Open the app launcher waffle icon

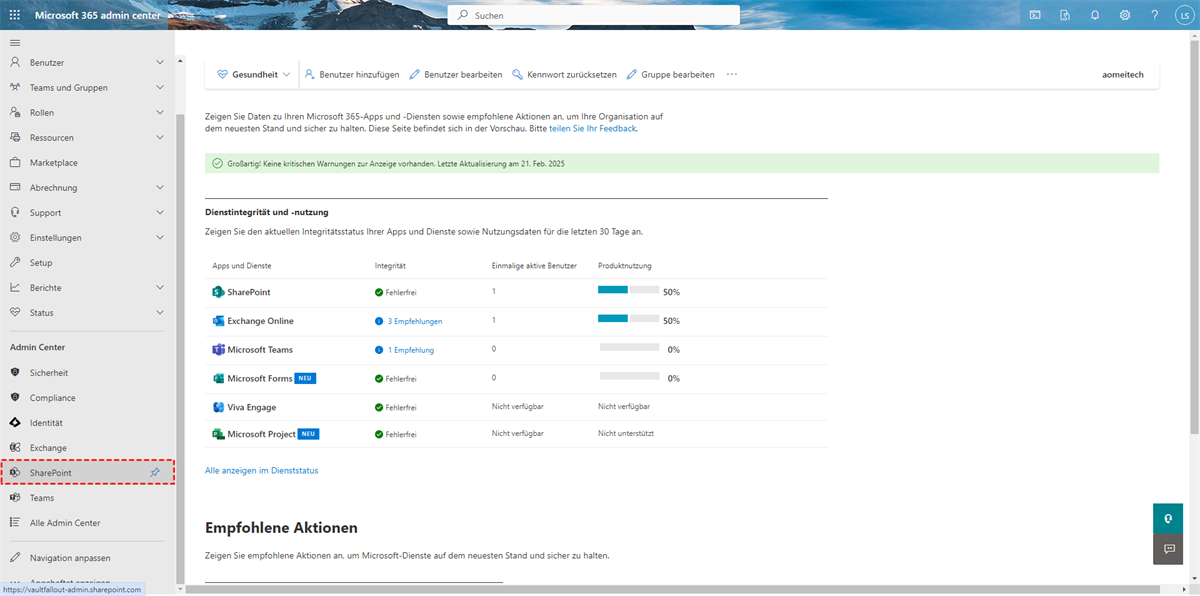tap(15, 16)
